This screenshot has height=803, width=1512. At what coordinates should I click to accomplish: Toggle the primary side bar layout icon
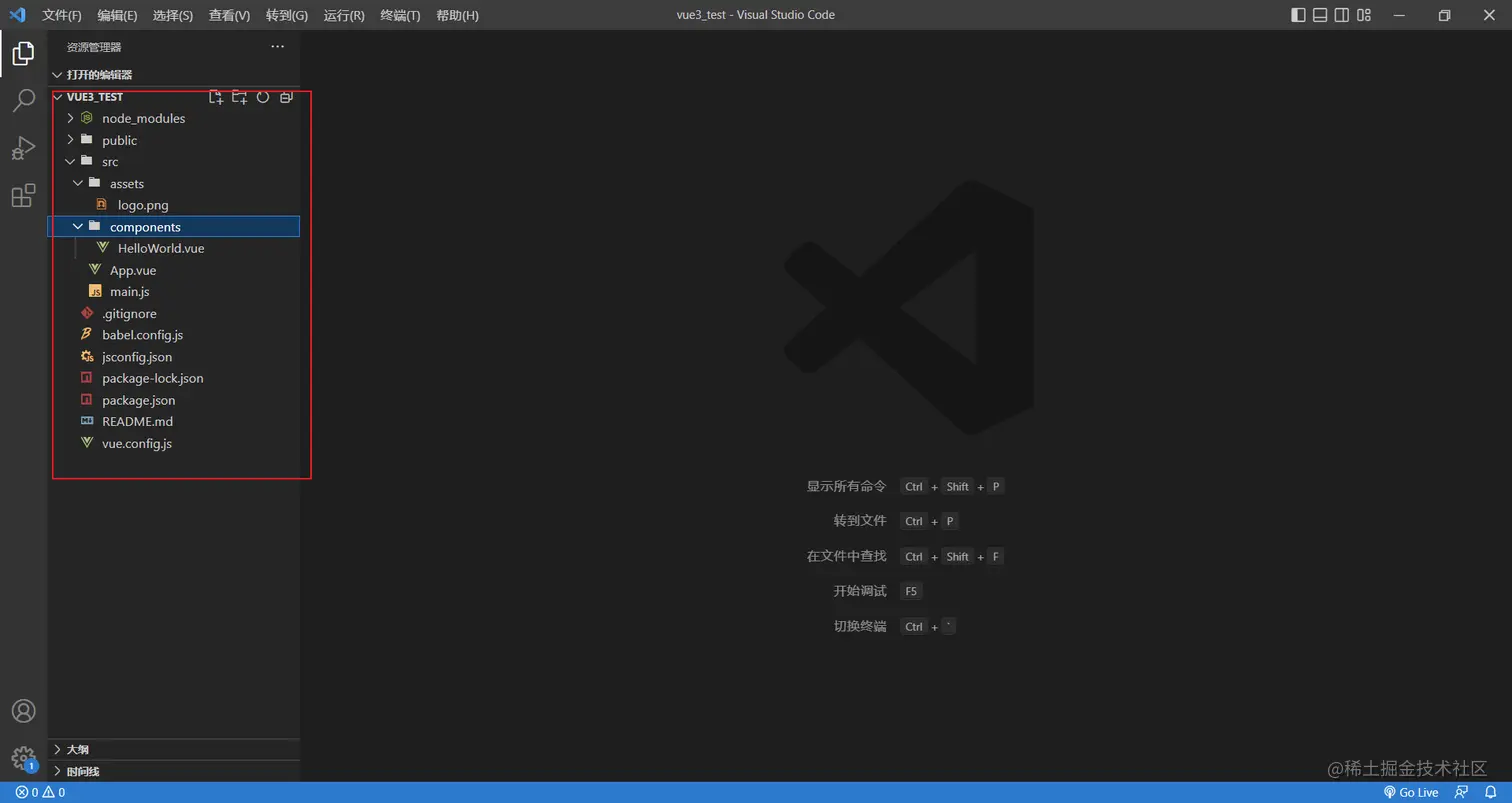point(1298,15)
